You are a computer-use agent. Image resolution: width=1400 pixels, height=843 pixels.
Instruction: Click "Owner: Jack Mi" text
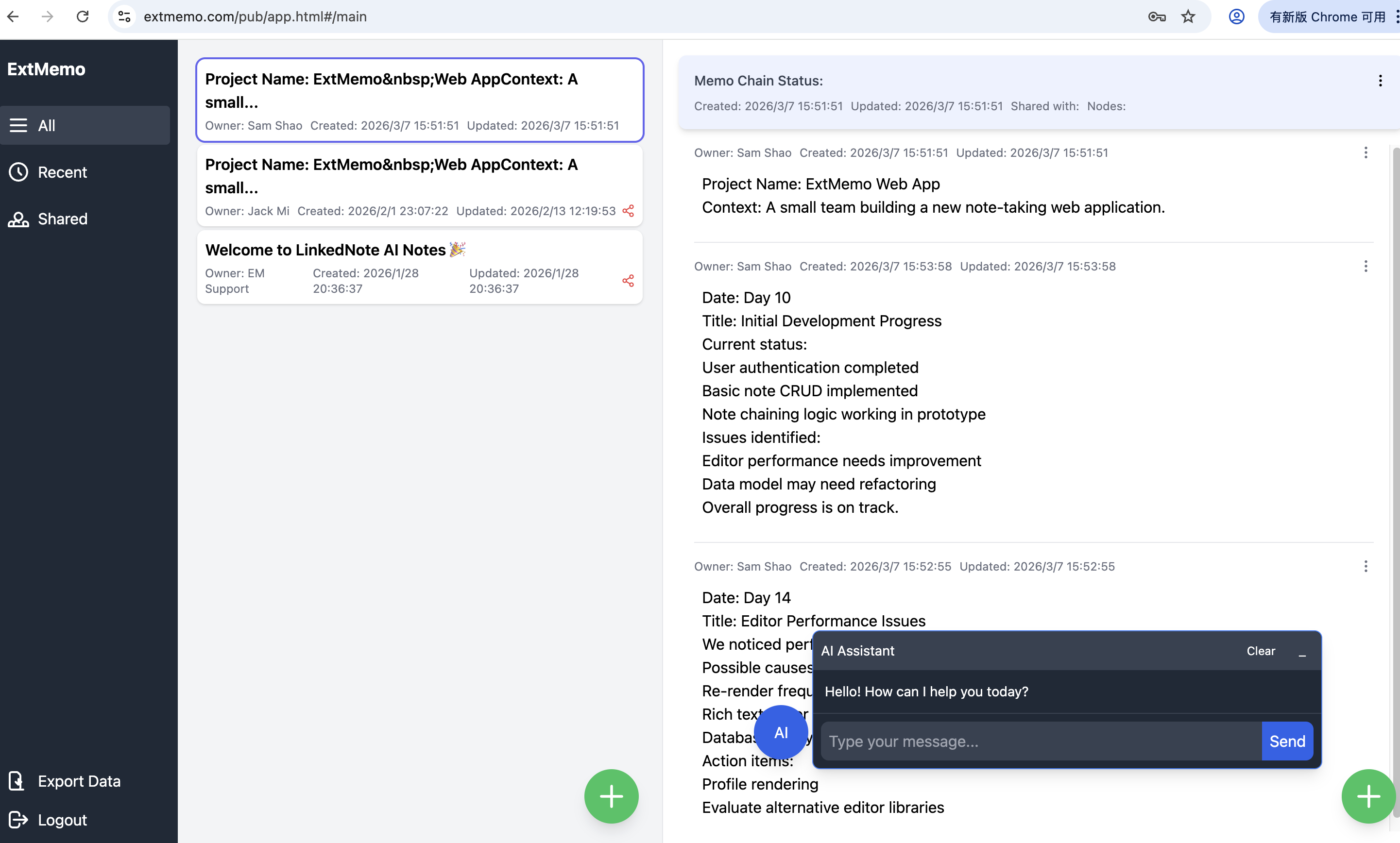pyautogui.click(x=247, y=211)
